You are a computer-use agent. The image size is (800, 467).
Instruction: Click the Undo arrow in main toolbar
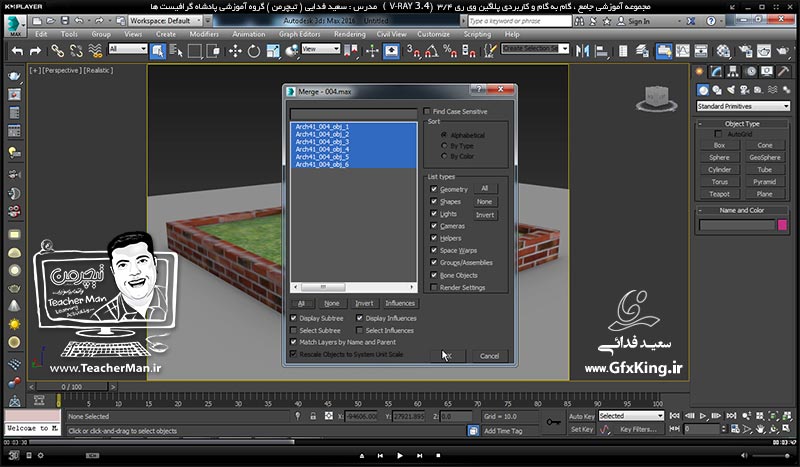pos(17,51)
